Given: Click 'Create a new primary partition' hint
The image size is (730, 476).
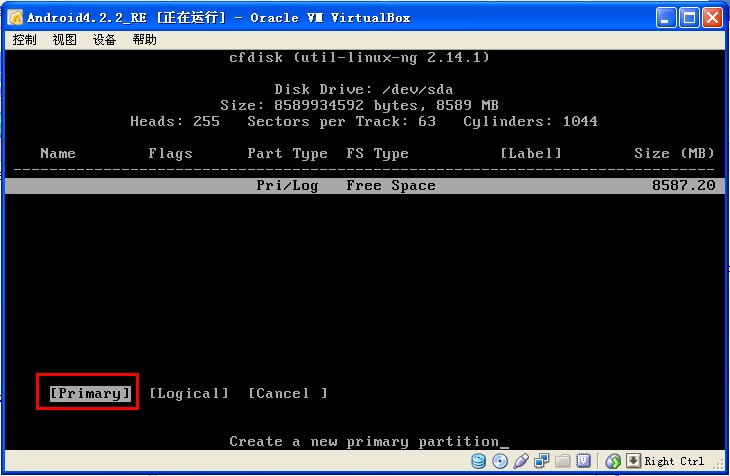Looking at the screenshot, I should click(364, 442).
